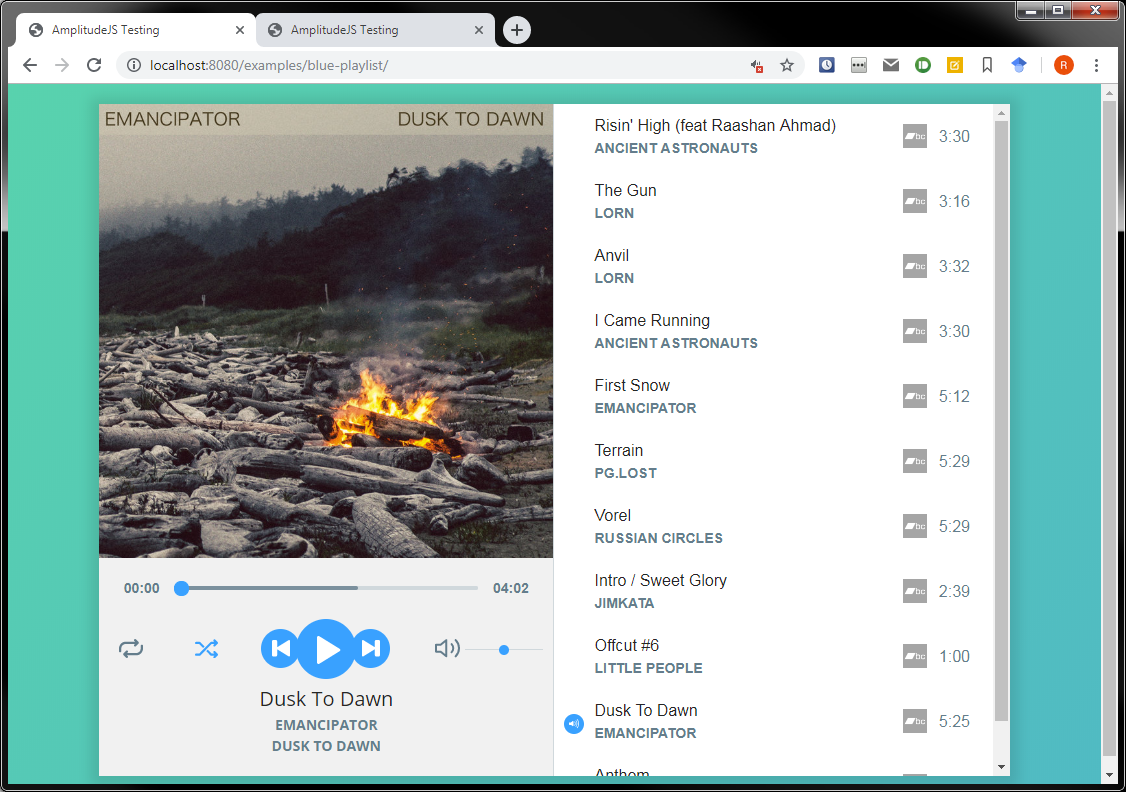Toggle shuffle mode
The image size is (1126, 792).
[206, 648]
